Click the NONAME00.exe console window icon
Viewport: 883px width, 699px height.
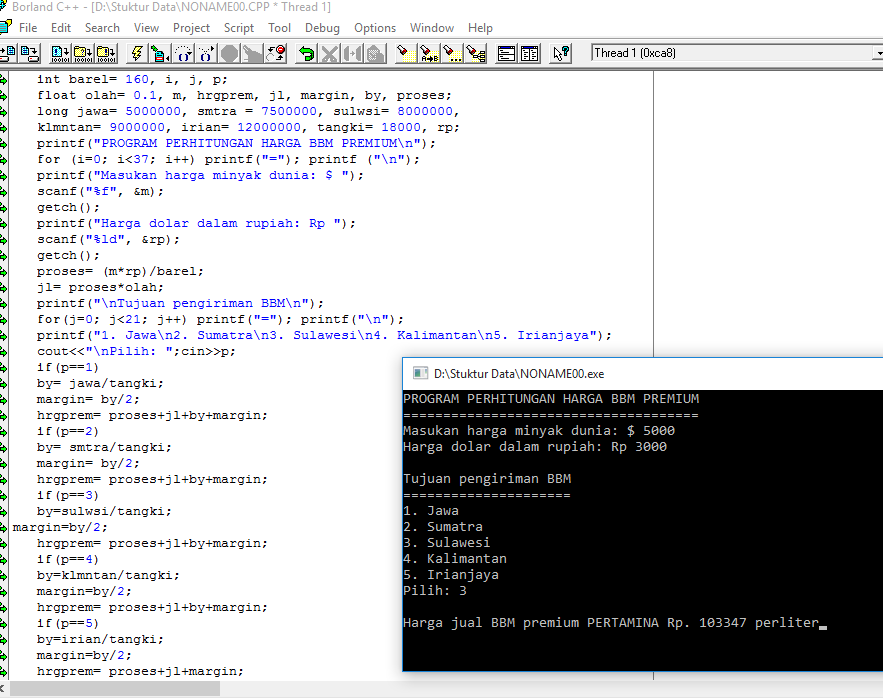420,373
